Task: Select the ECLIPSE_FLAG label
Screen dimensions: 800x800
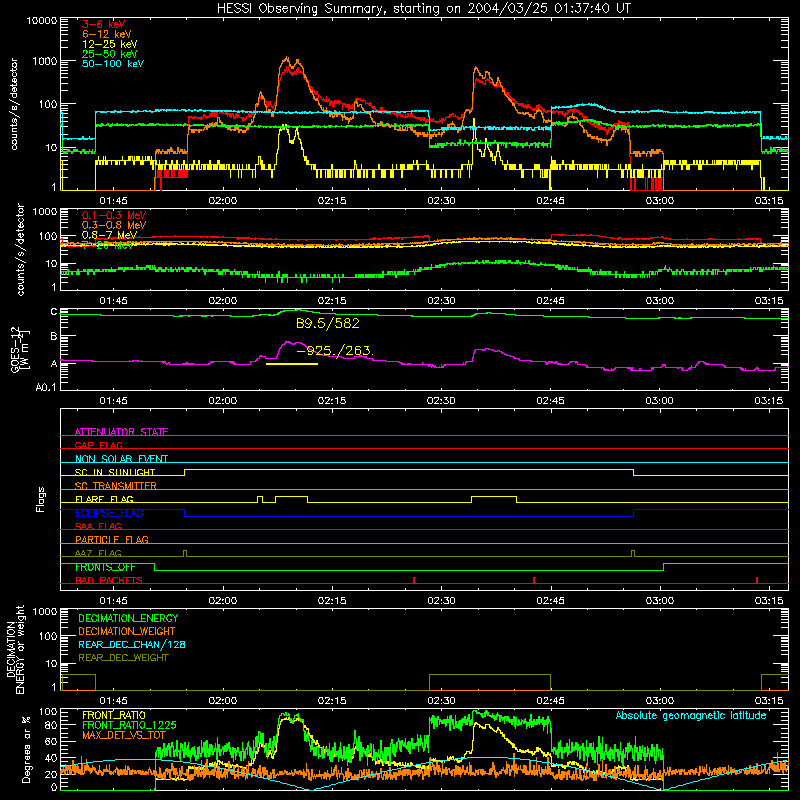Action: pos(109,513)
